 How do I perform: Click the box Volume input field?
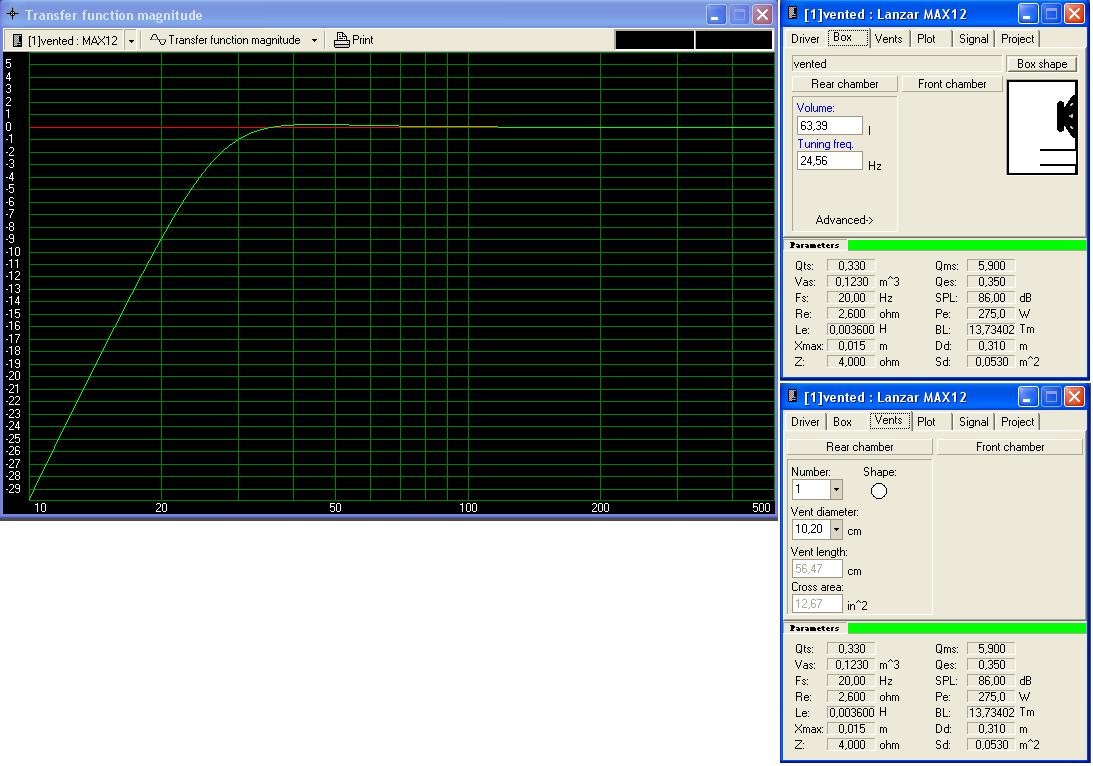point(829,126)
